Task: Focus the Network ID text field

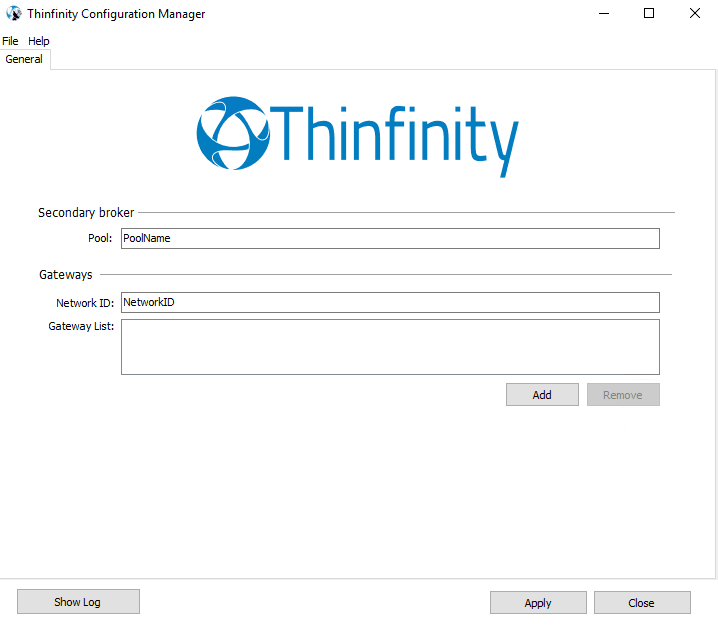Action: coord(390,302)
